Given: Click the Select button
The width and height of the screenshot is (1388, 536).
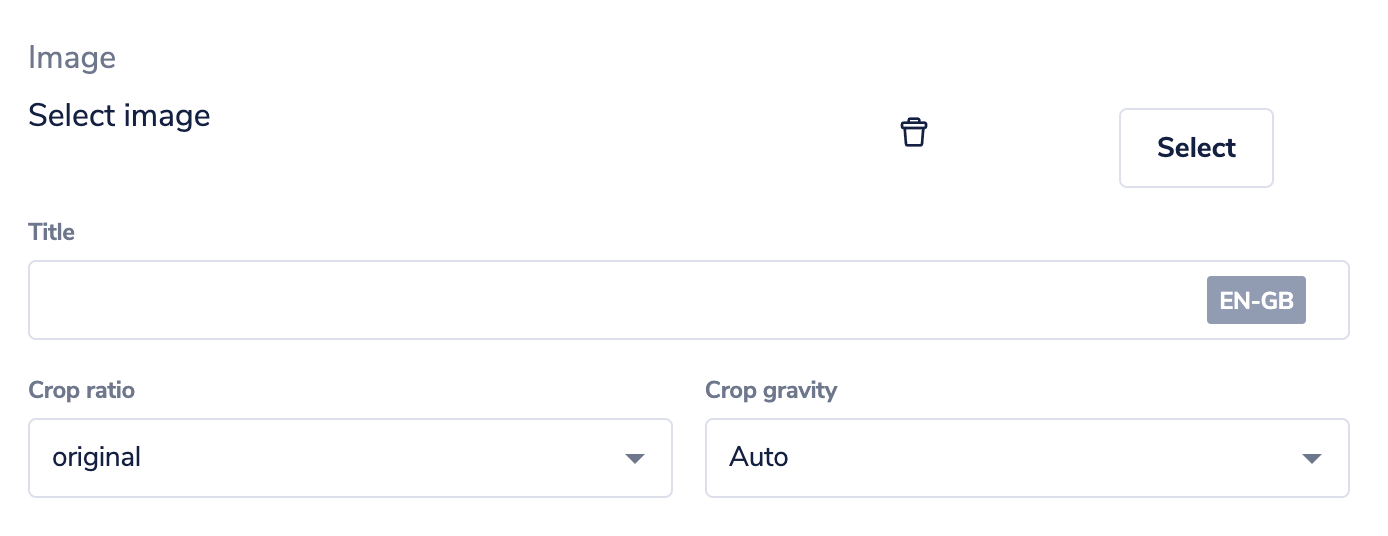Looking at the screenshot, I should [1196, 148].
